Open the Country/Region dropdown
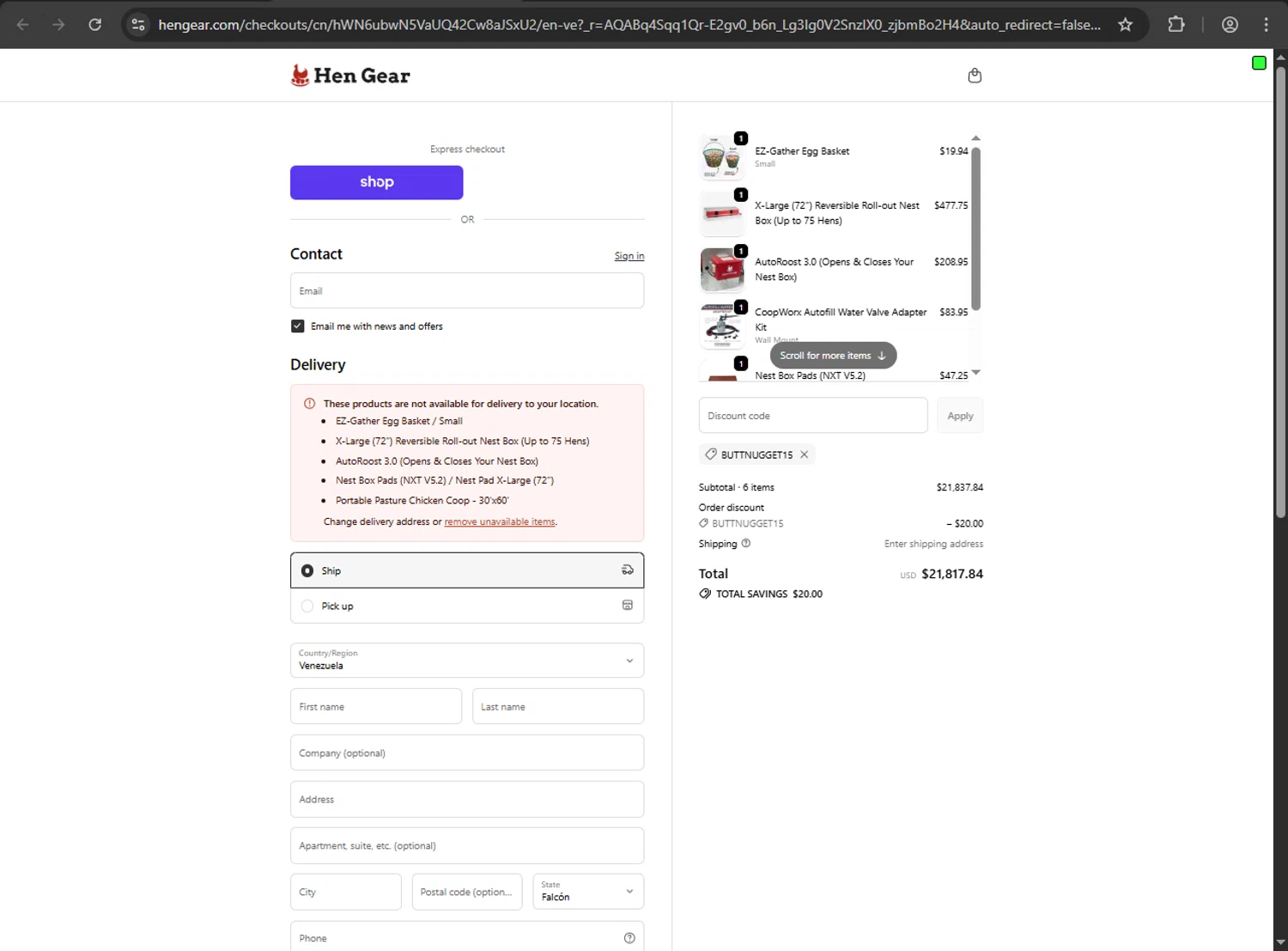Screen dimensions: 1288x951 (x=467, y=660)
